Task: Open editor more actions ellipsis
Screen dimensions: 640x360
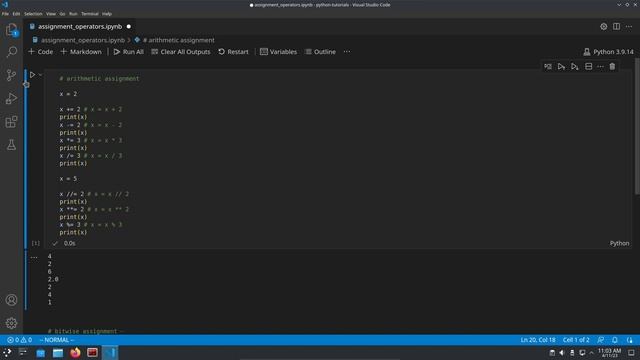Action: point(629,27)
